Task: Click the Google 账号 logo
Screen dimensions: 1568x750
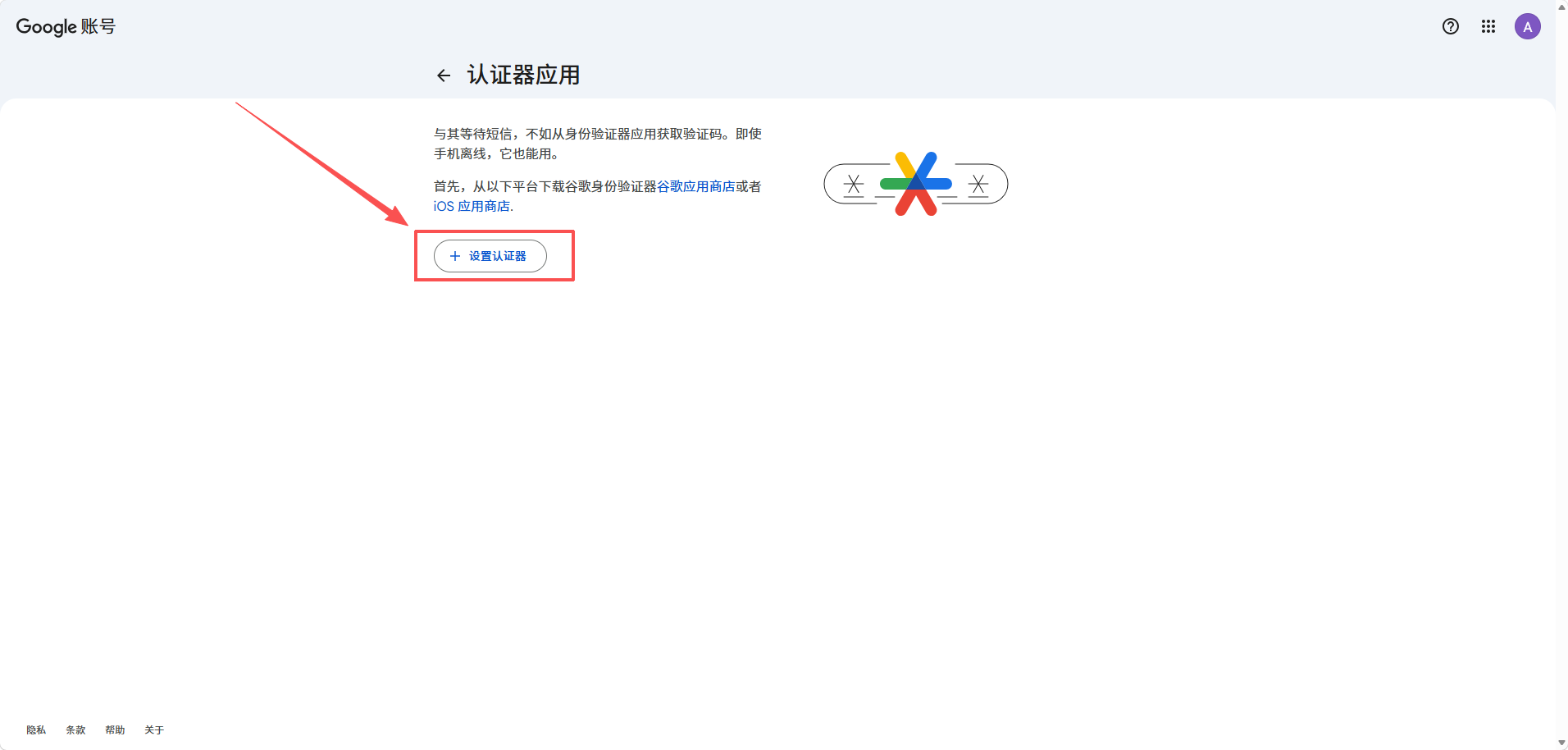Action: pyautogui.click(x=66, y=26)
